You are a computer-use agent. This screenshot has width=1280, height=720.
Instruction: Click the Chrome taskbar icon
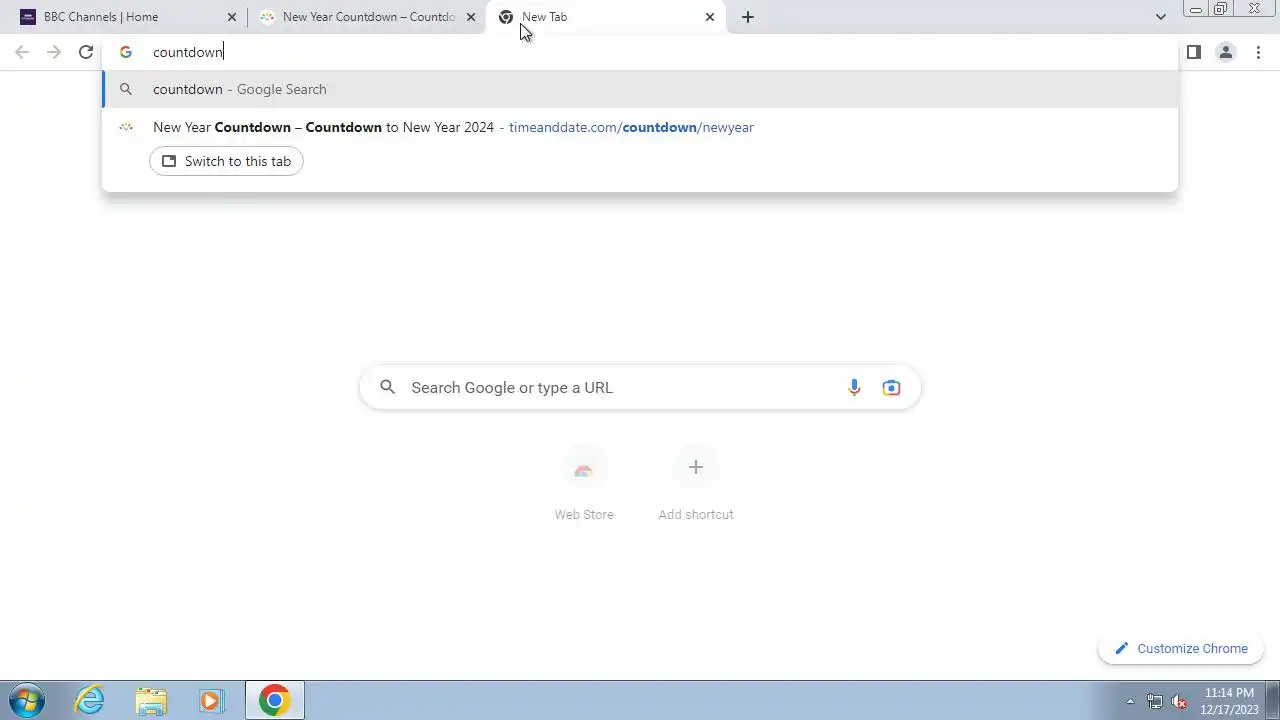[x=274, y=700]
